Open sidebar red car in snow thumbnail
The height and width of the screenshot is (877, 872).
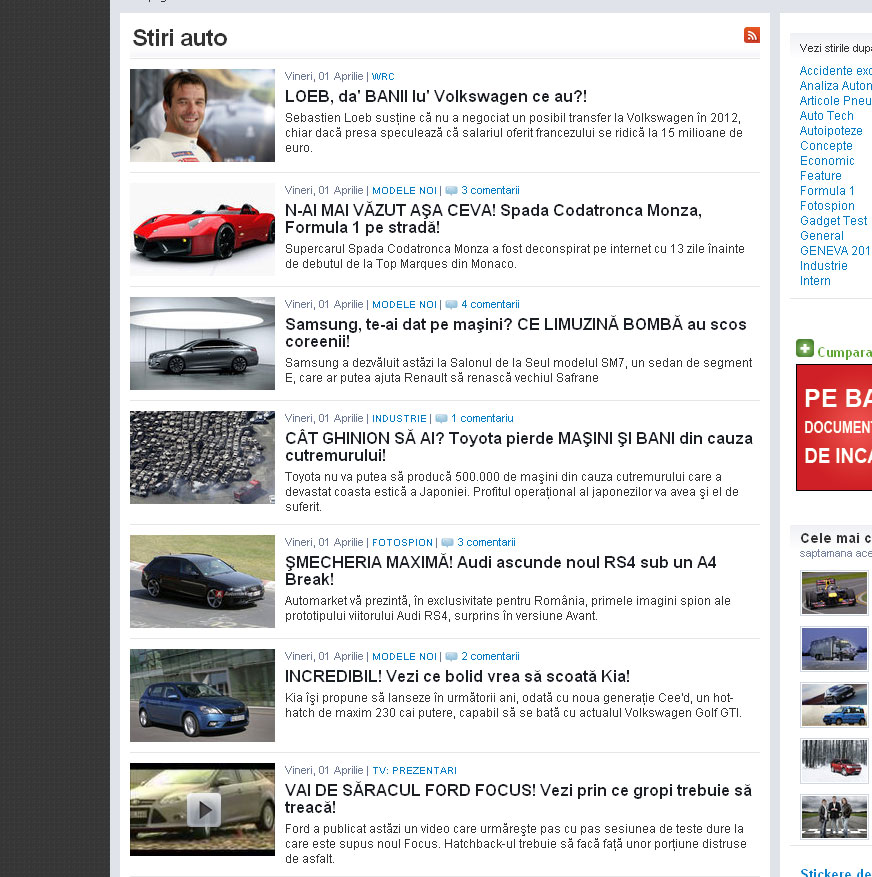[x=834, y=761]
